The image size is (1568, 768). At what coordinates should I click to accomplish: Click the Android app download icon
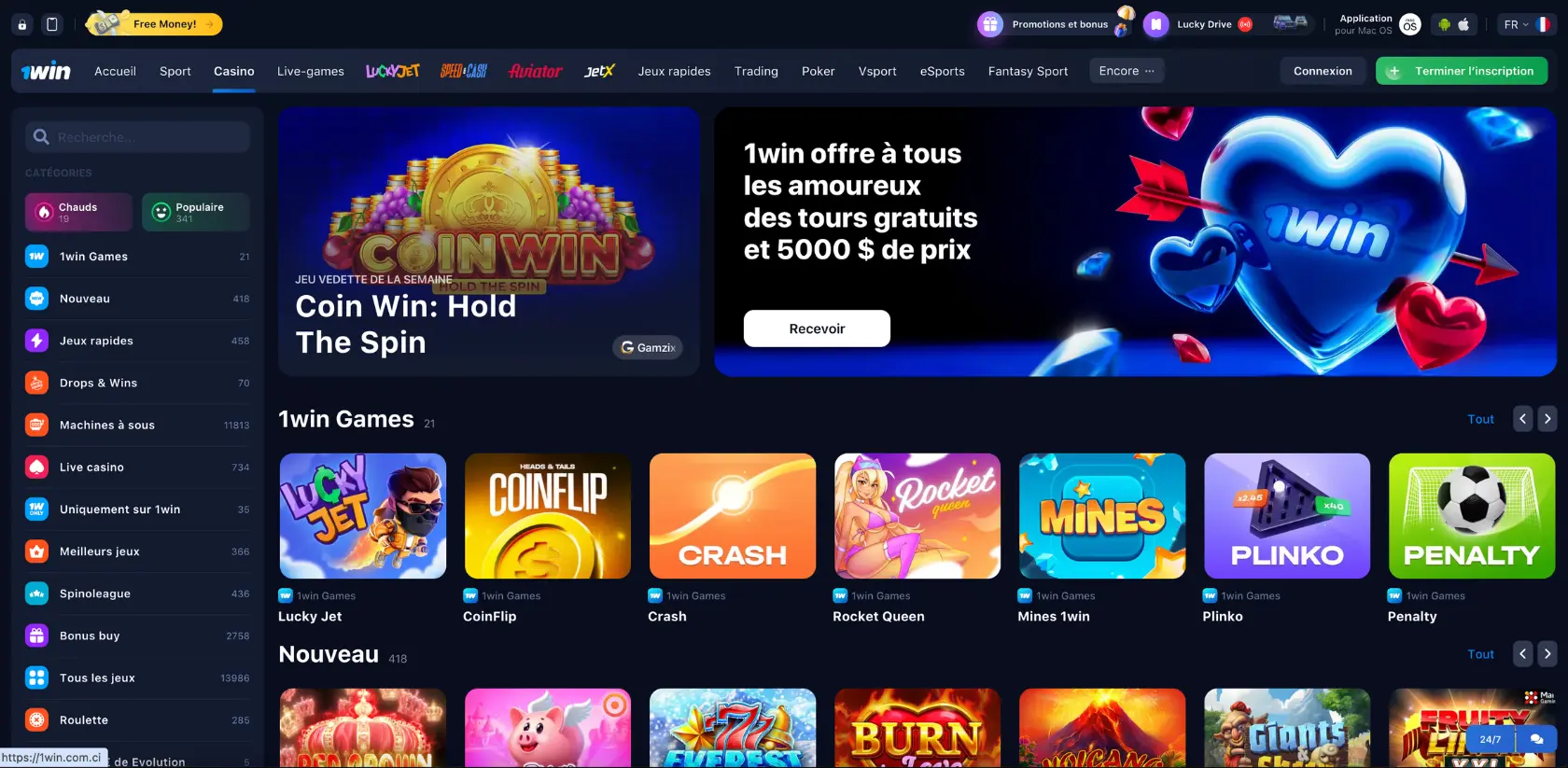click(1445, 24)
